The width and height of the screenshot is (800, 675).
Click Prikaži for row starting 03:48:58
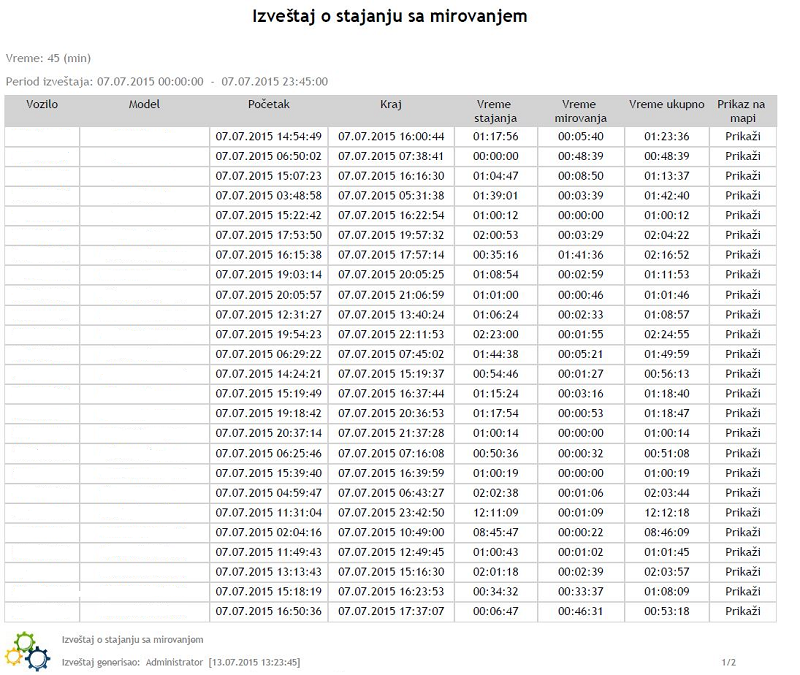coord(742,195)
